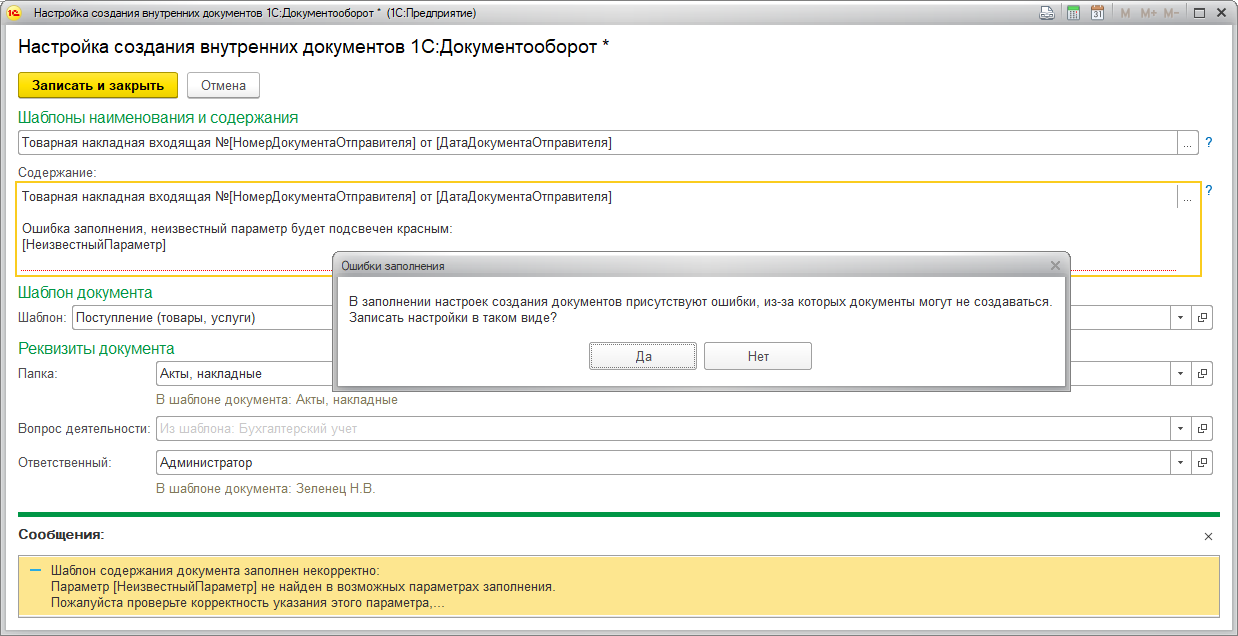This screenshot has width=1238, height=636.
Task: Click into the name template input field
Action: (x=598, y=143)
